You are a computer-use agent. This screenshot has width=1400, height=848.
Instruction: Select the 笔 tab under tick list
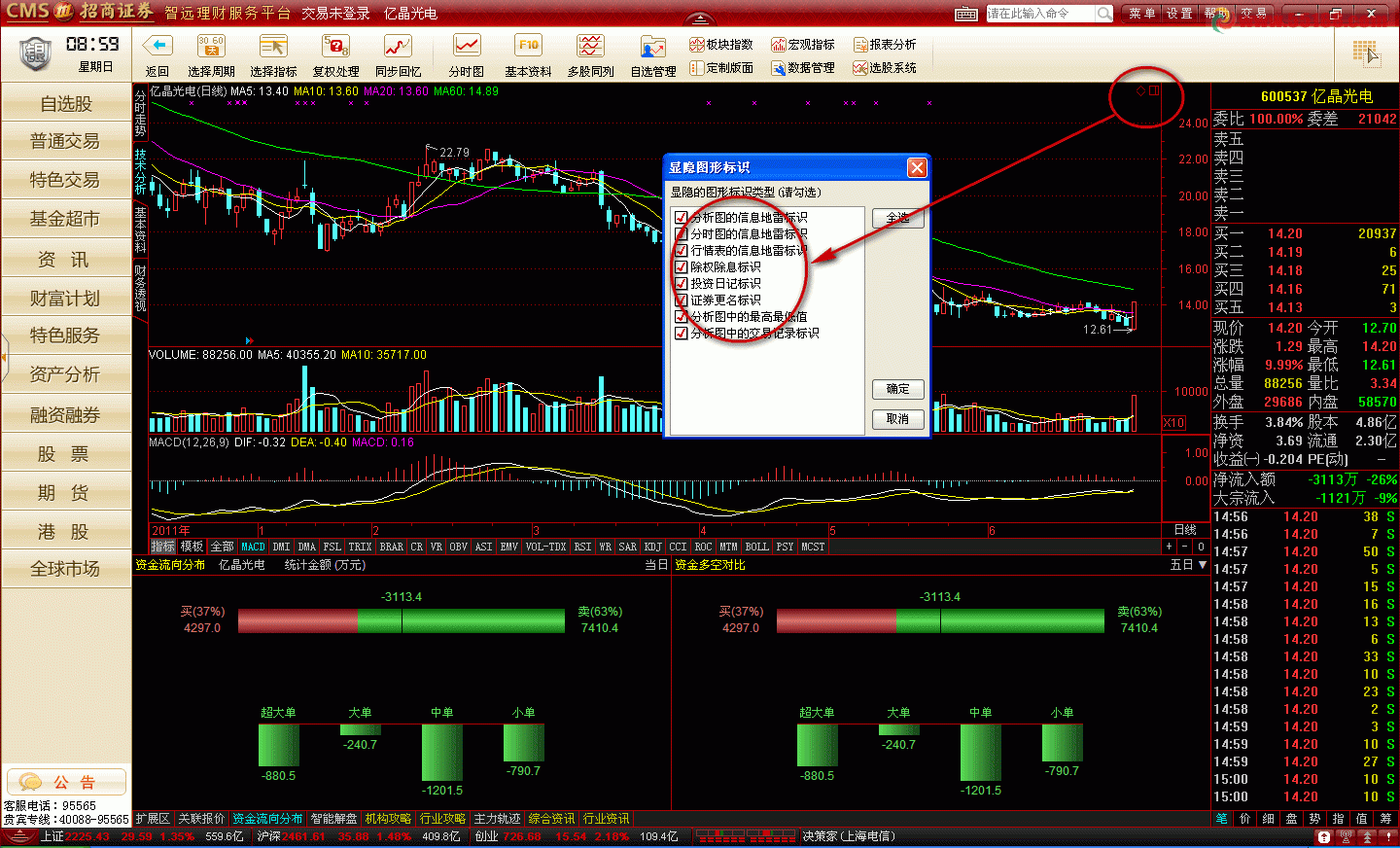tap(1221, 819)
